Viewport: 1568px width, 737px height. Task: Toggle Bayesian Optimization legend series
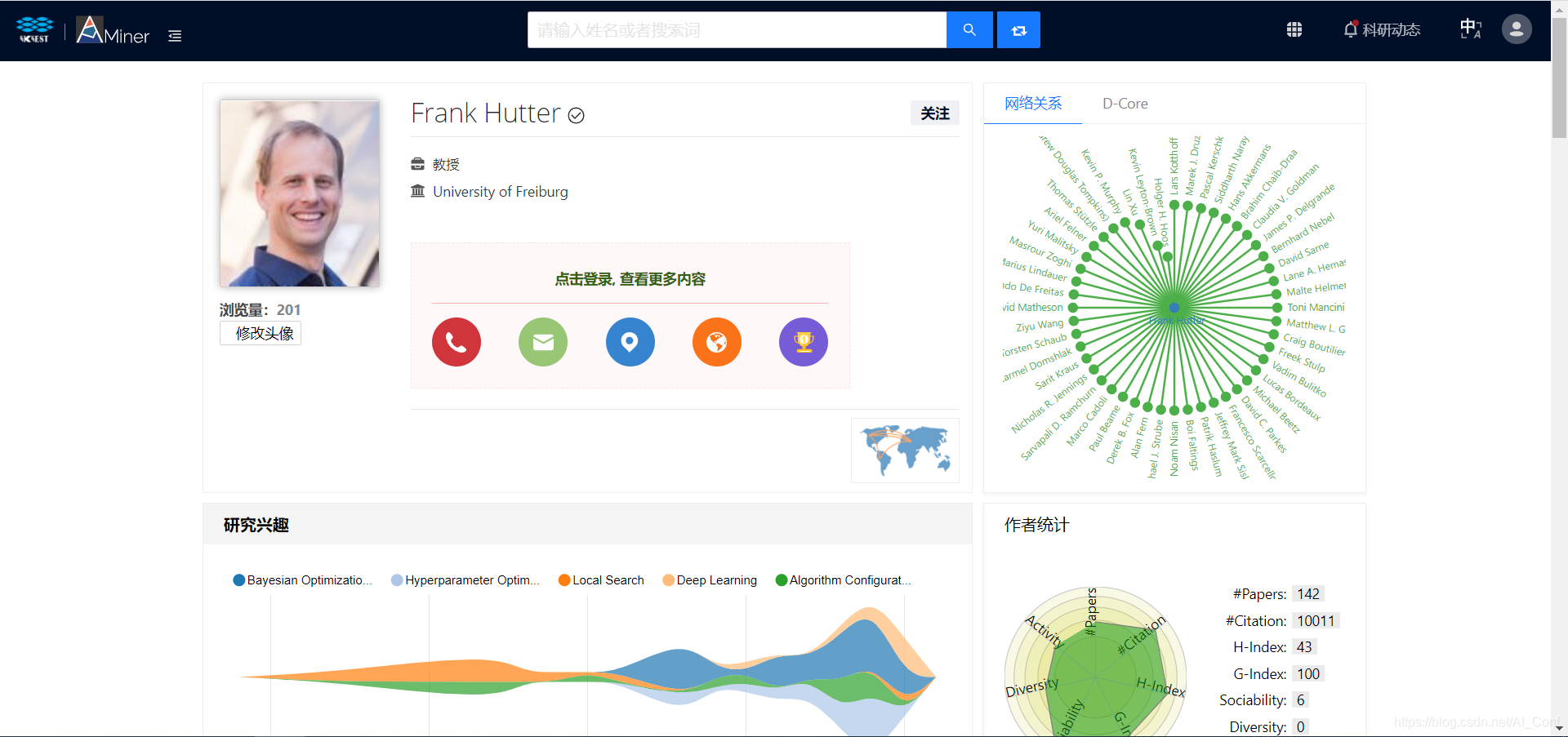click(302, 580)
